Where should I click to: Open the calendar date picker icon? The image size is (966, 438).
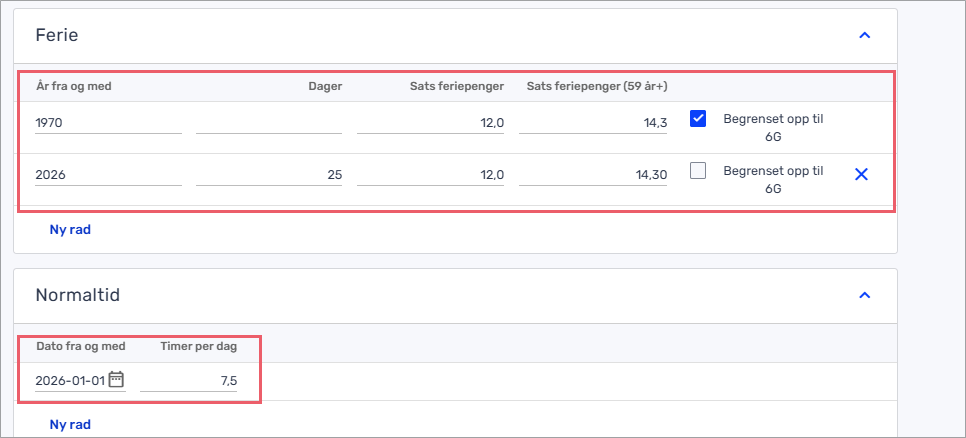tap(116, 380)
